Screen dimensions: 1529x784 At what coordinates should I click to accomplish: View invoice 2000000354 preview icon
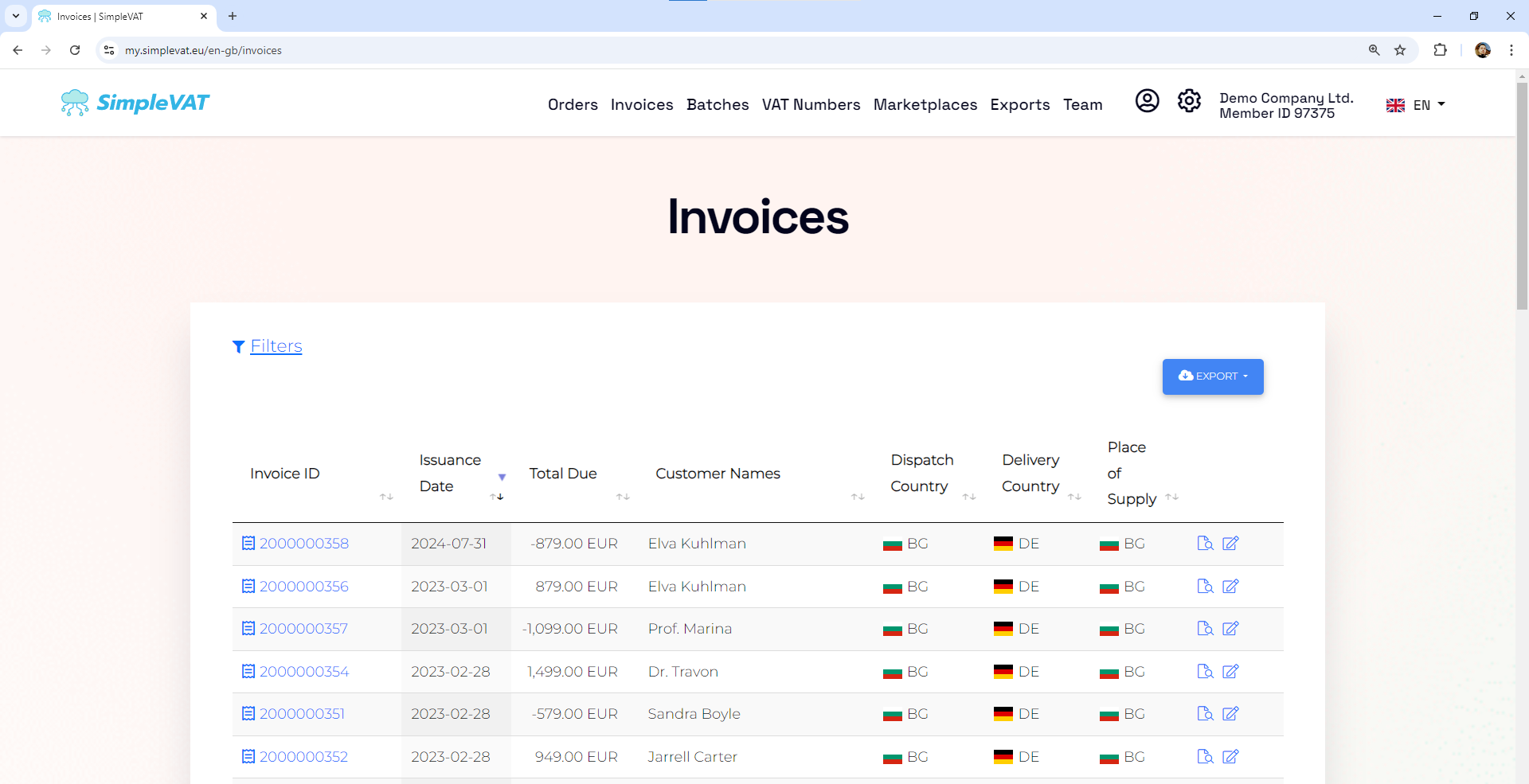(x=1205, y=672)
